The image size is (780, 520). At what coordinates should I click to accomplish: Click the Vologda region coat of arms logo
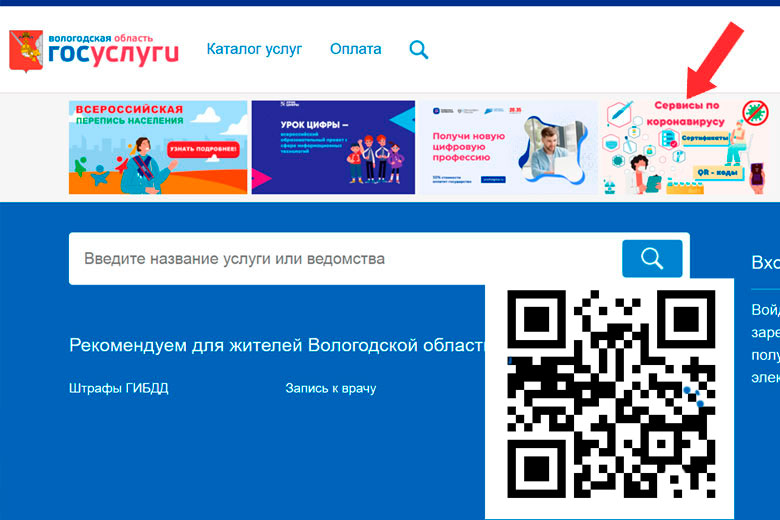tap(26, 51)
